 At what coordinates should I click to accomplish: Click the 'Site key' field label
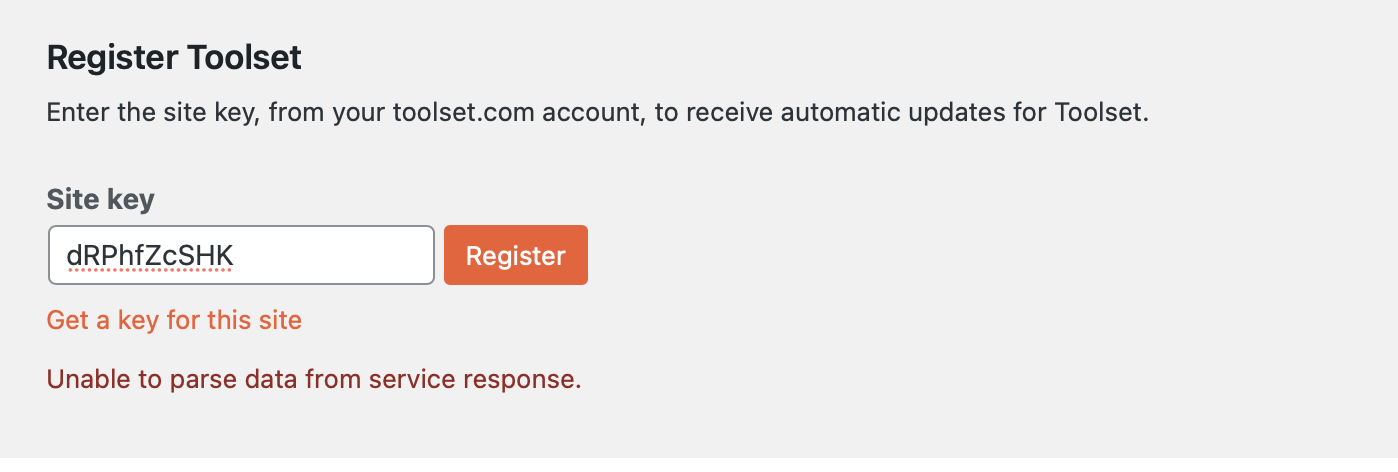click(x=100, y=199)
